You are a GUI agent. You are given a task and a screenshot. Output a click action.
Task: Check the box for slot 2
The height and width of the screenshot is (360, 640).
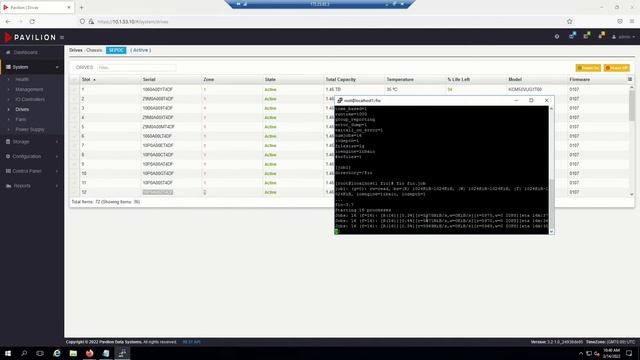tap(74, 99)
